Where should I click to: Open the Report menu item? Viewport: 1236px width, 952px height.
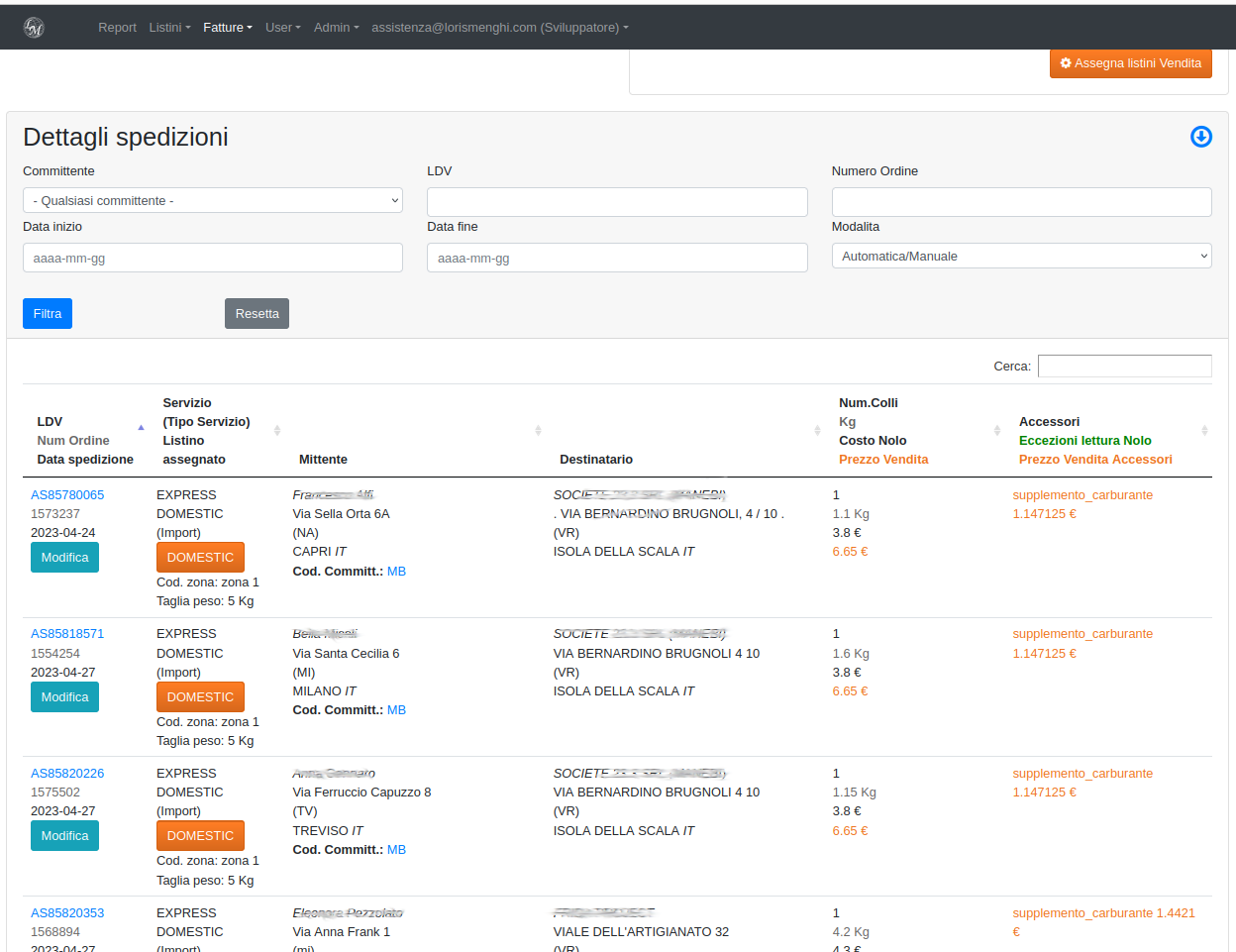(x=117, y=28)
